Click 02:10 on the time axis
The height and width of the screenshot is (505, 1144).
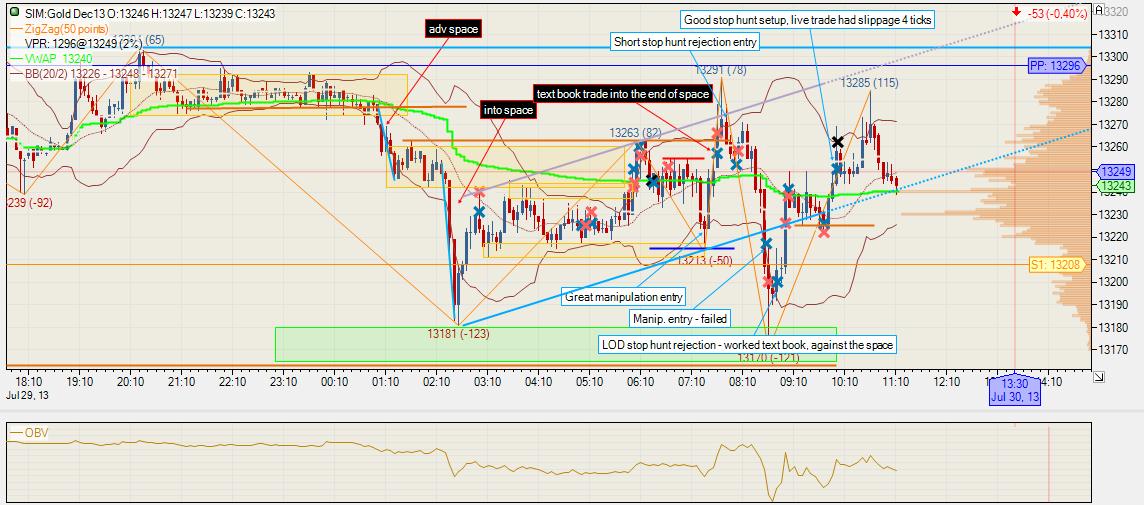coord(436,381)
